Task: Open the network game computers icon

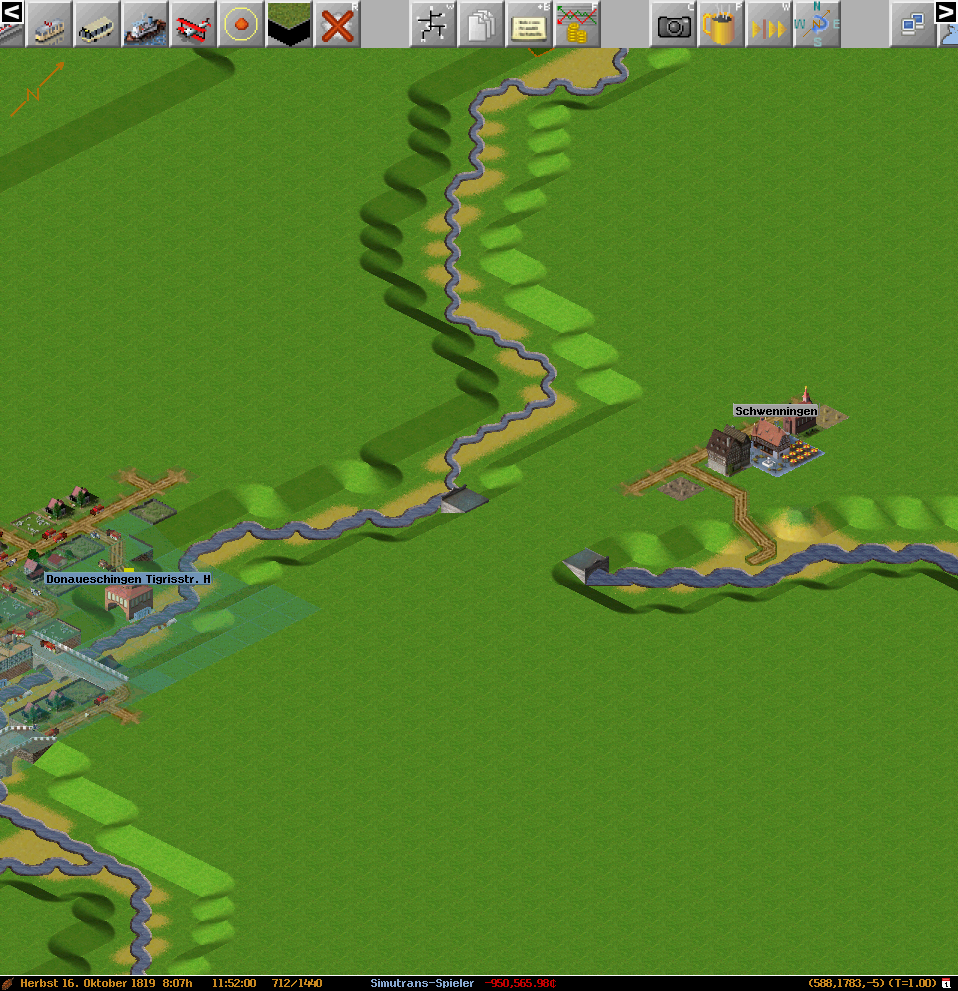Action: (913, 25)
